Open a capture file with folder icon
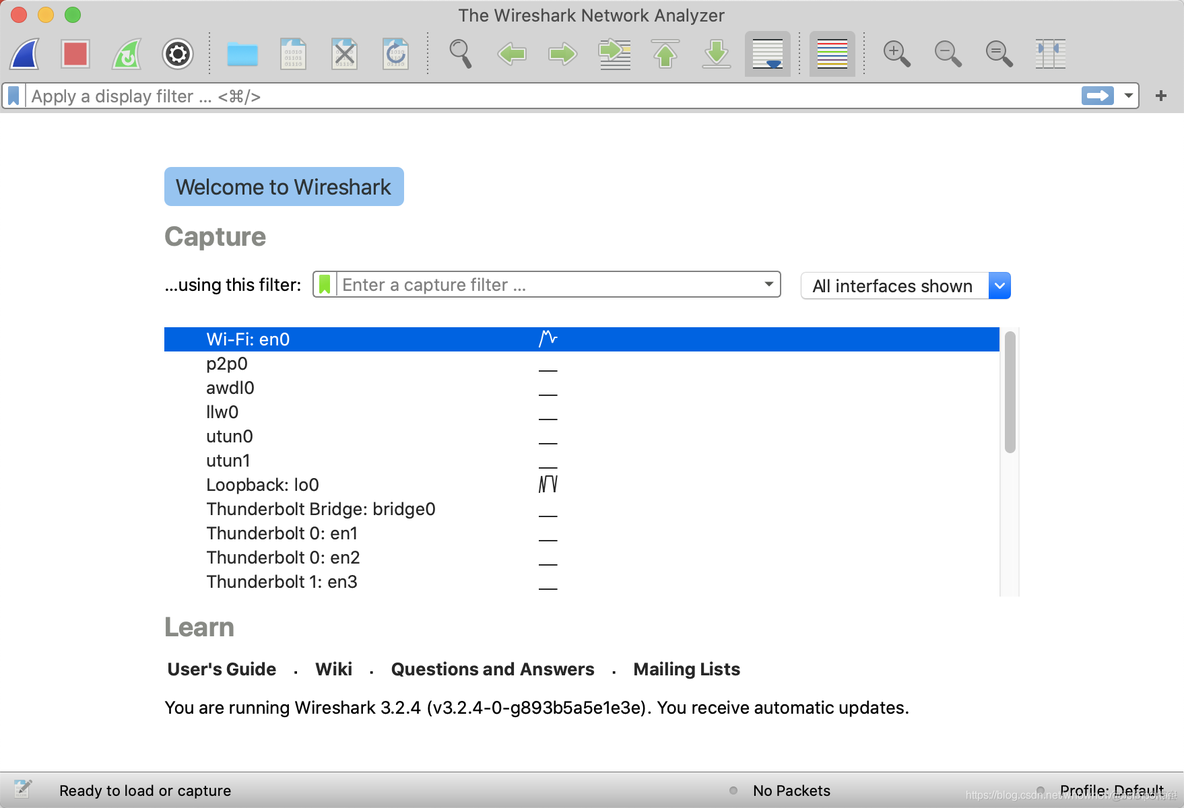This screenshot has width=1184, height=808. (x=242, y=54)
